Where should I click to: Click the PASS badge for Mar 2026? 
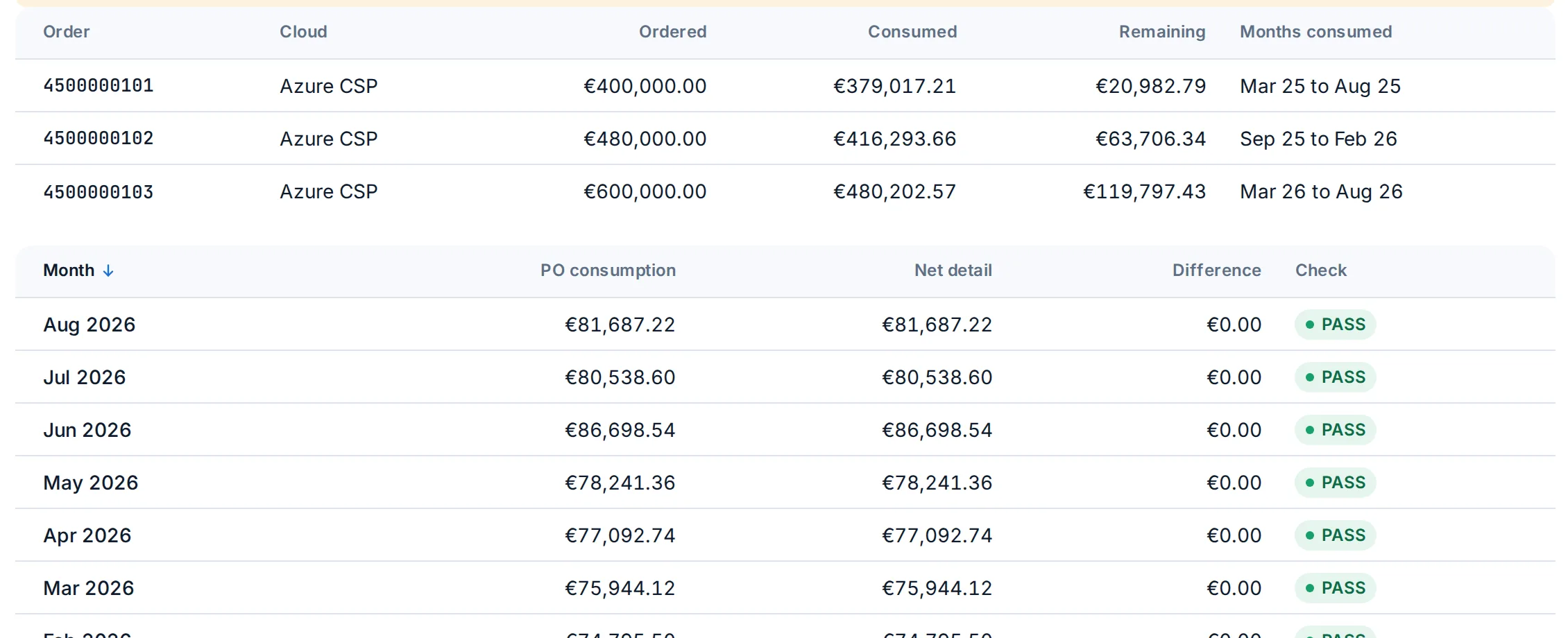click(x=1335, y=588)
